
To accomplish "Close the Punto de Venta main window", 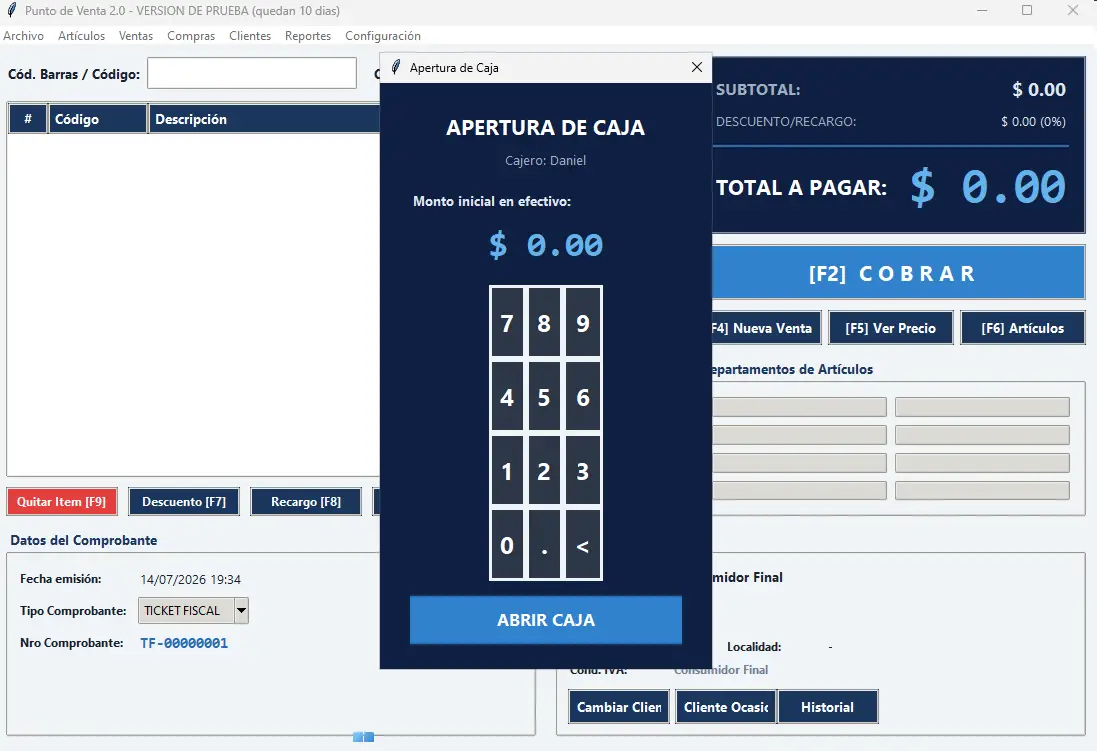I will 1073,10.
